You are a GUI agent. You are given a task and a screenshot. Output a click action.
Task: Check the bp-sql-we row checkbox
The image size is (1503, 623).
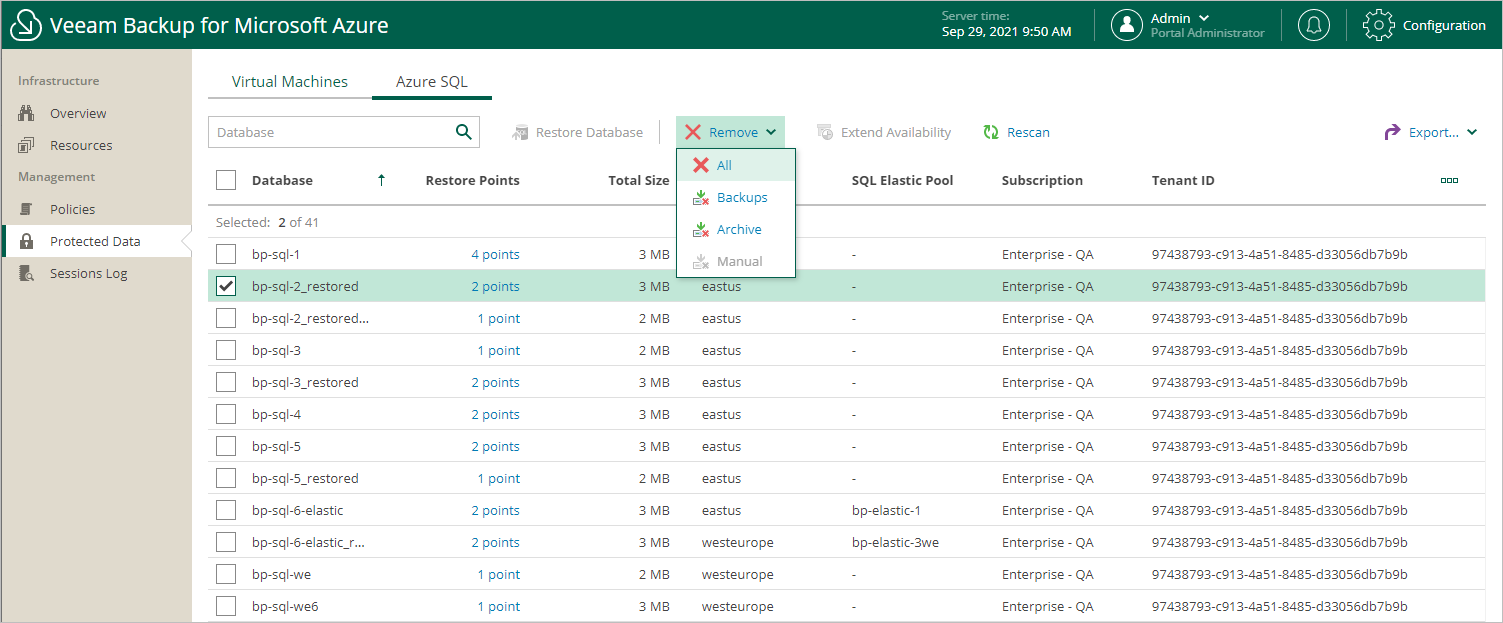tap(226, 574)
